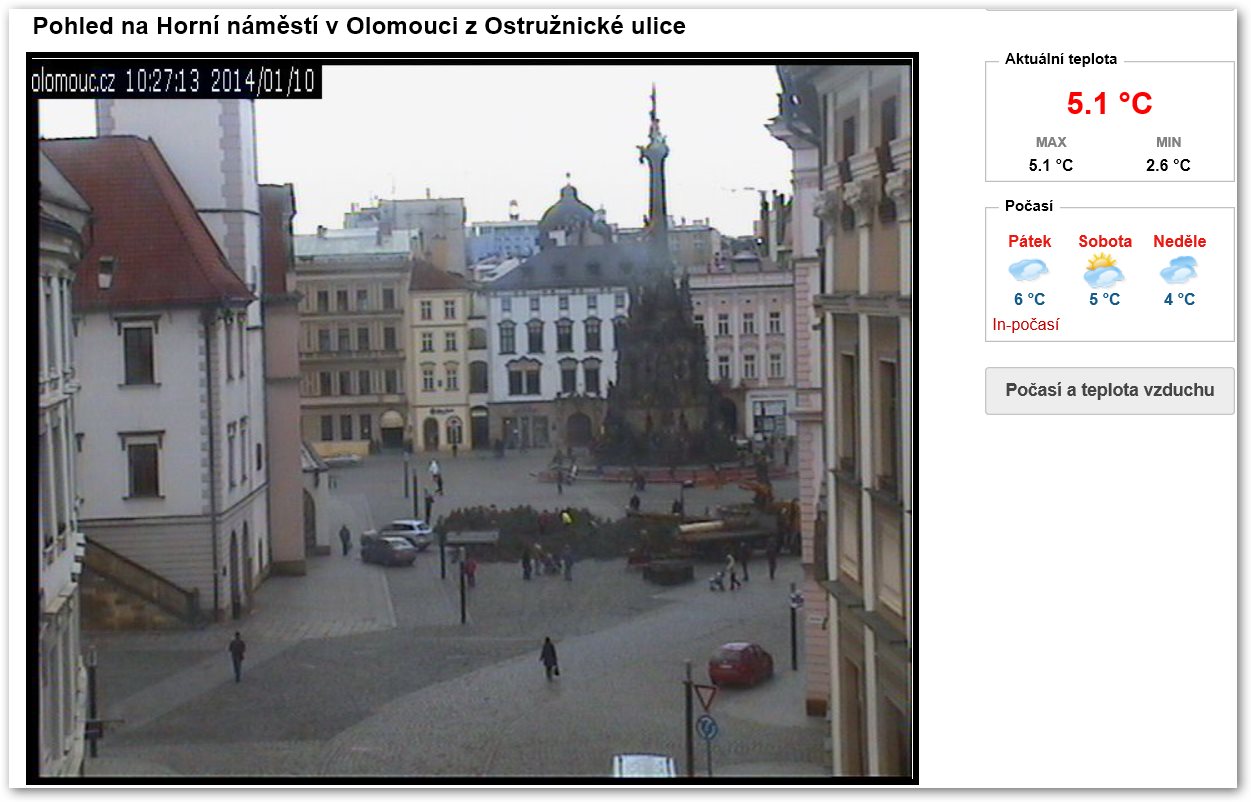Click the webcam timestamp overlay text
The height and width of the screenshot is (802, 1251).
pos(175,82)
